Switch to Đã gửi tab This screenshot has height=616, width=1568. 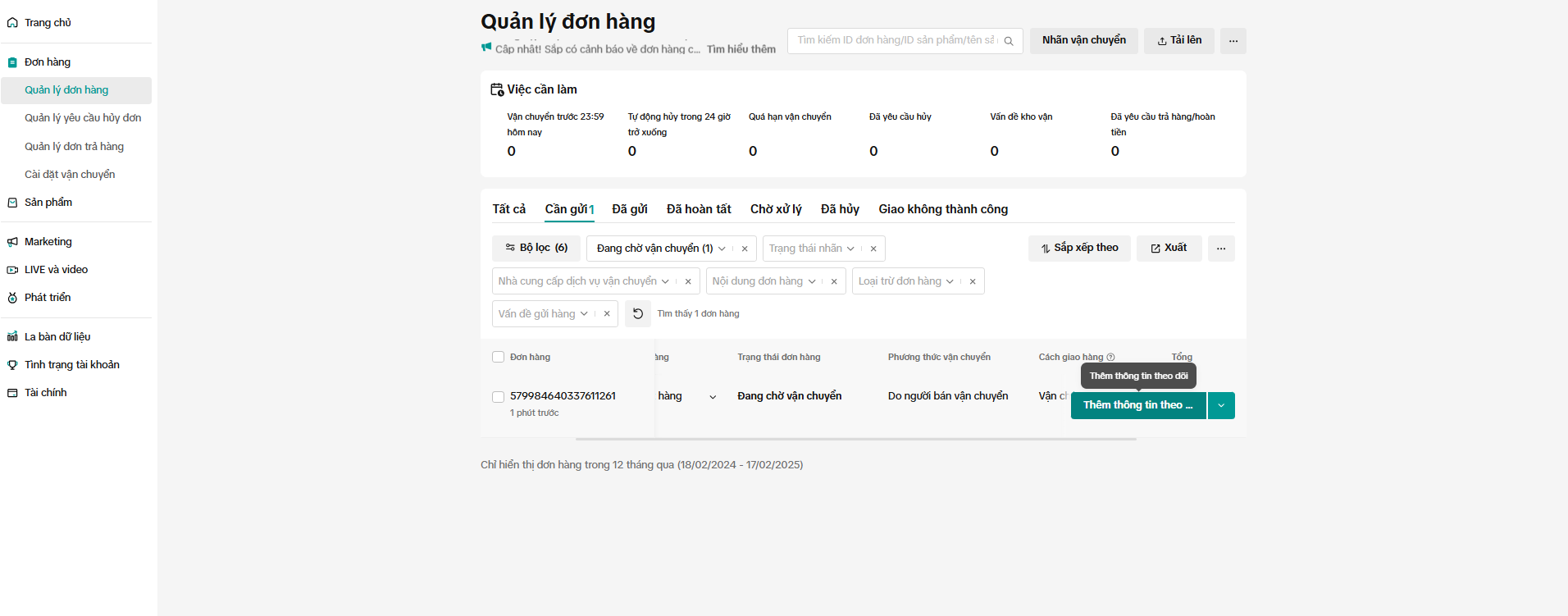(629, 209)
